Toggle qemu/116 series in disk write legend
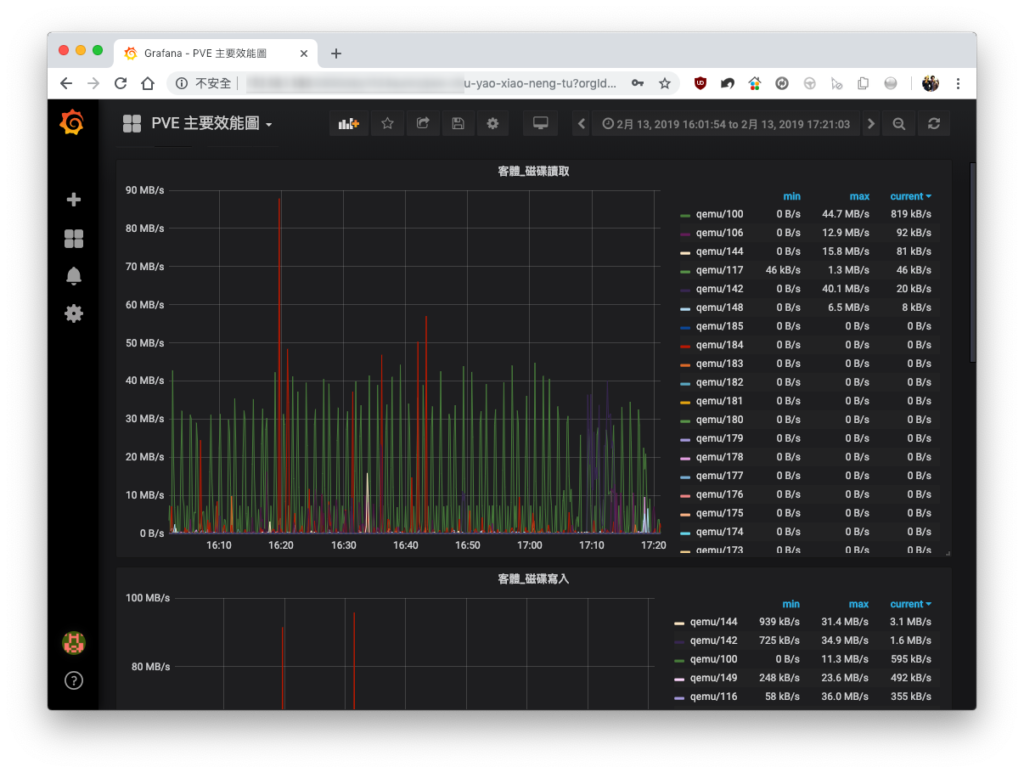This screenshot has height=773, width=1024. (x=713, y=697)
